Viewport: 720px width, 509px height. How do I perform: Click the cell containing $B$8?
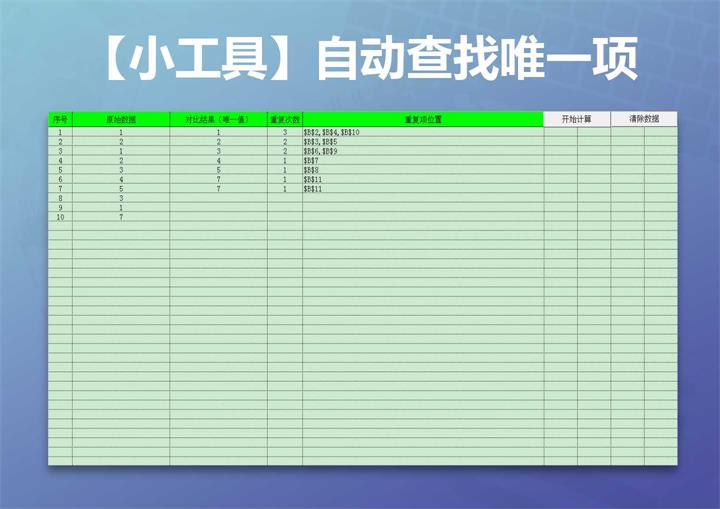coord(311,170)
